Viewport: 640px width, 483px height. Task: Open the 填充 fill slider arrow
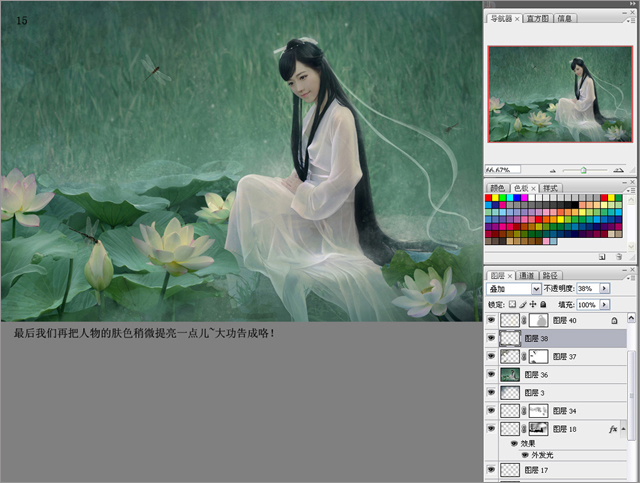[604, 305]
